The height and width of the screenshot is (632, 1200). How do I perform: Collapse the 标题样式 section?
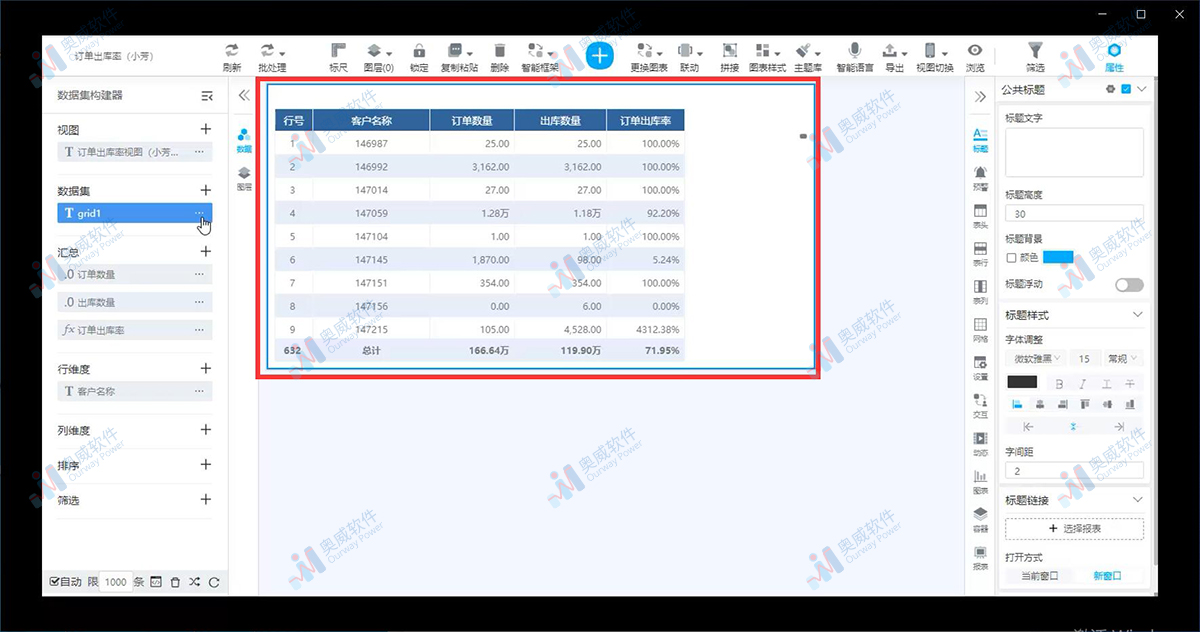[1137, 315]
